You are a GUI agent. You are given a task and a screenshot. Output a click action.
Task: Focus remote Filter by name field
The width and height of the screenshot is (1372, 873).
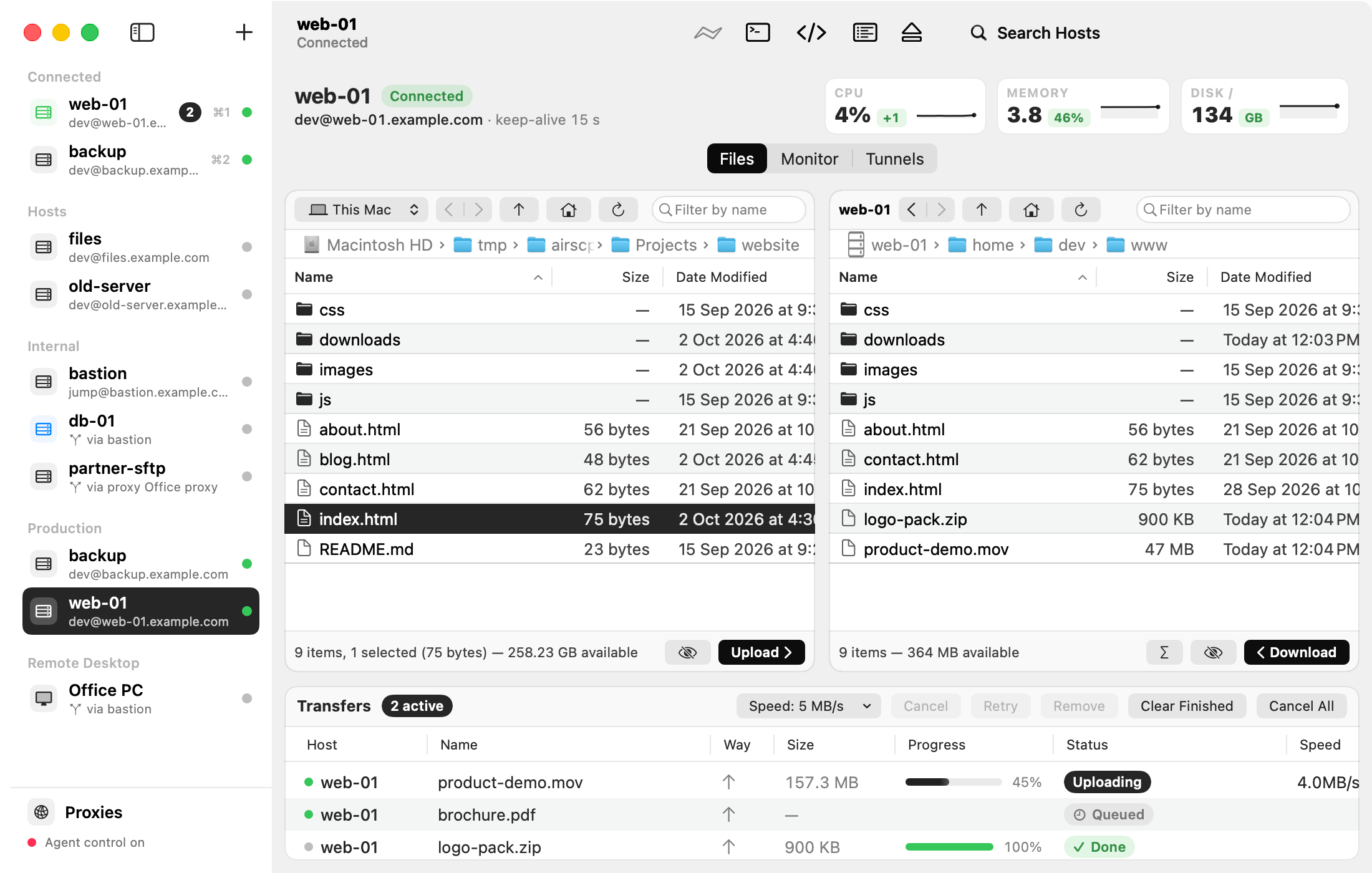pyautogui.click(x=1244, y=210)
